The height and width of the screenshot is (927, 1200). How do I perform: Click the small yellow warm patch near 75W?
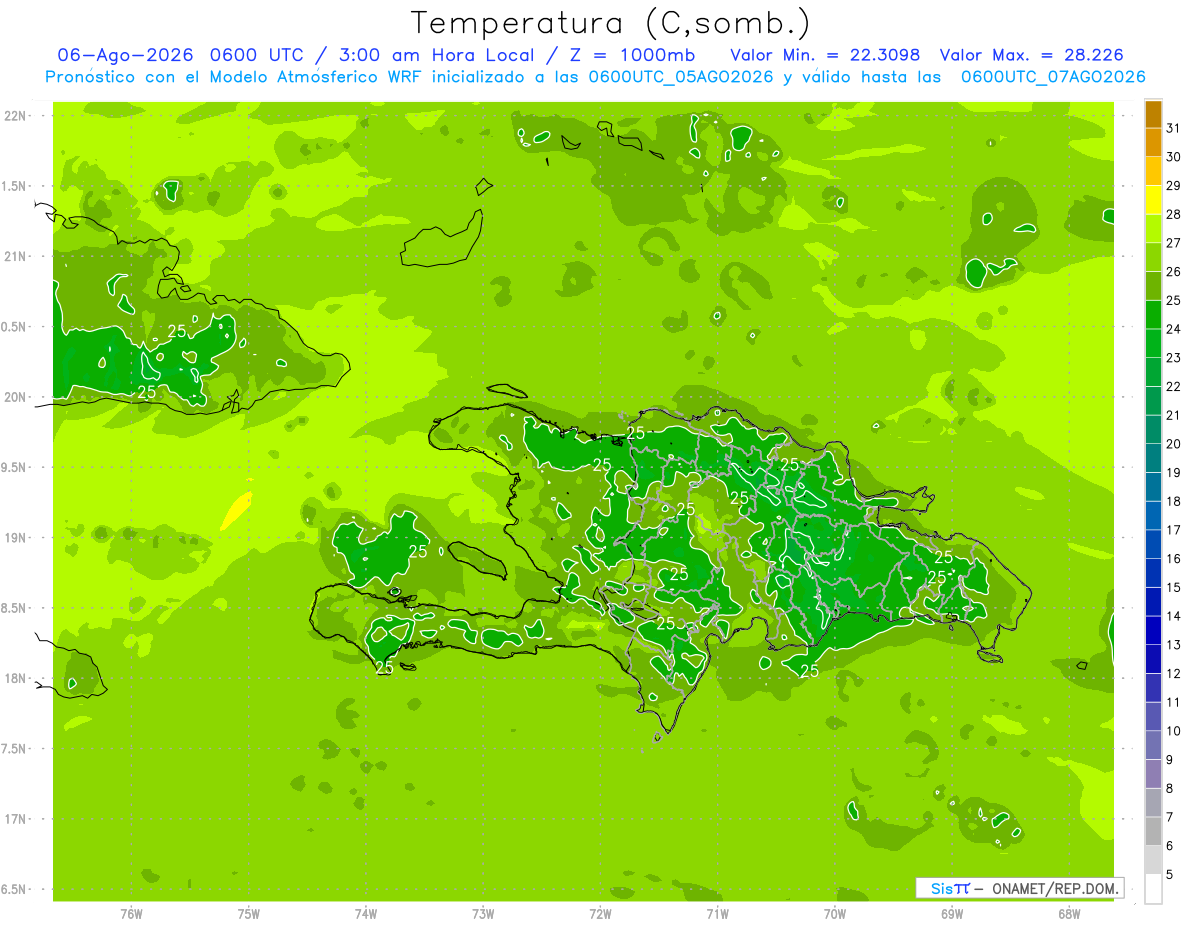236,510
